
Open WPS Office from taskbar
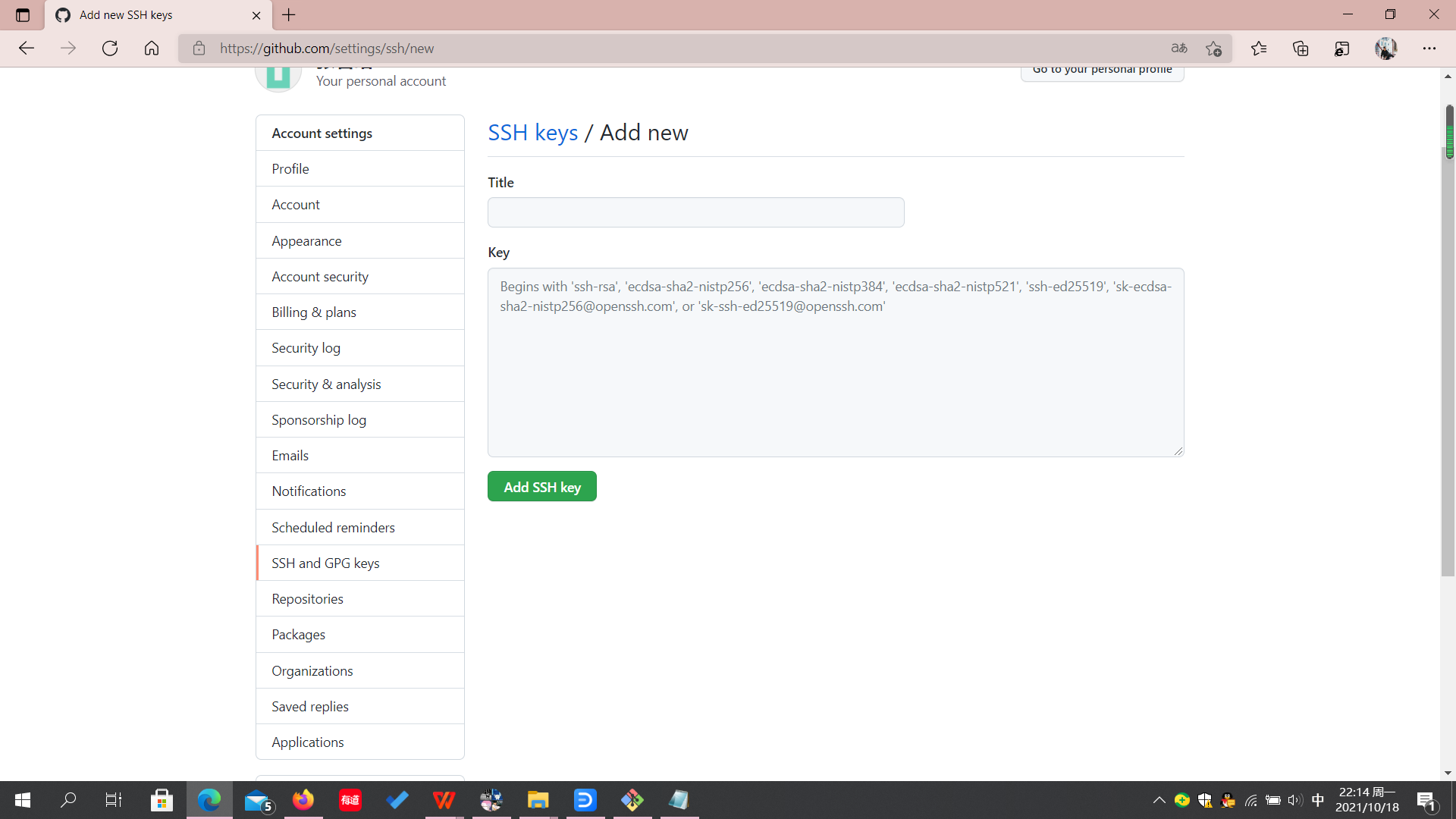[444, 800]
